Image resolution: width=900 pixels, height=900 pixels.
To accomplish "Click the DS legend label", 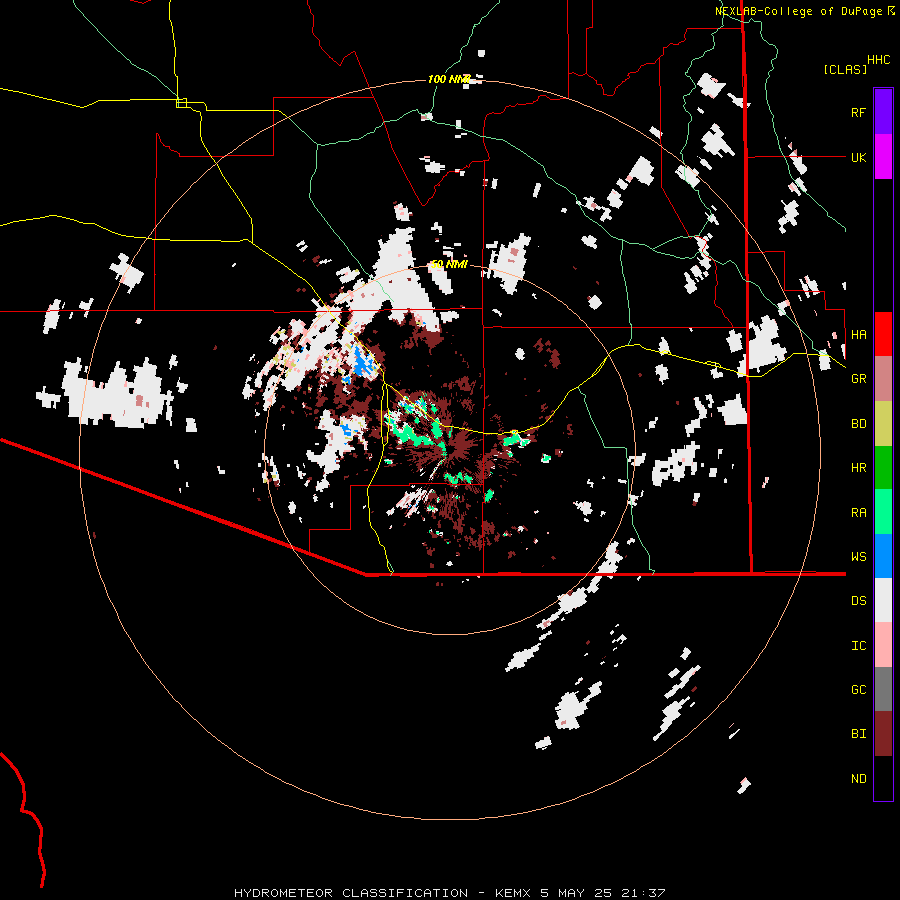I will click(858, 601).
